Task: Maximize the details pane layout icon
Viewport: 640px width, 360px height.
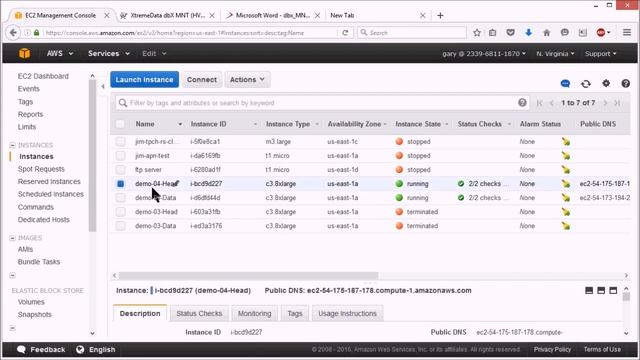Action: tap(613, 290)
